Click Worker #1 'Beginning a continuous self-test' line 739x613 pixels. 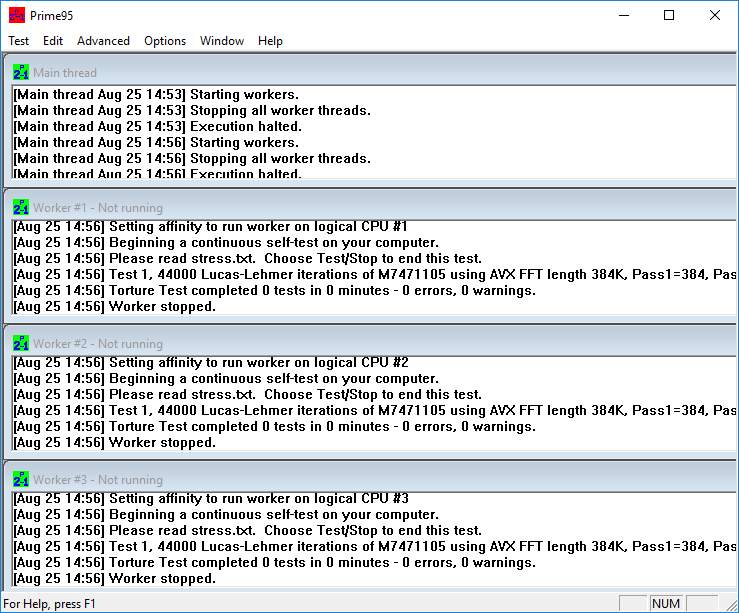(226, 243)
